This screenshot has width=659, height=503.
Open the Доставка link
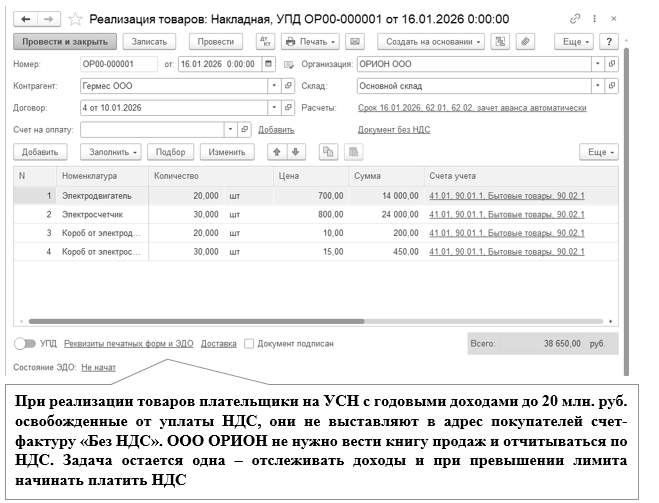(219, 344)
